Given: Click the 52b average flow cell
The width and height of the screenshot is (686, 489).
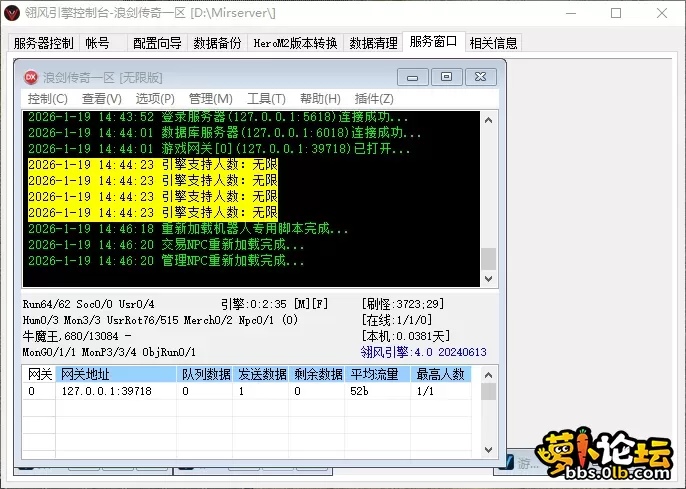Looking at the screenshot, I should (378, 391).
